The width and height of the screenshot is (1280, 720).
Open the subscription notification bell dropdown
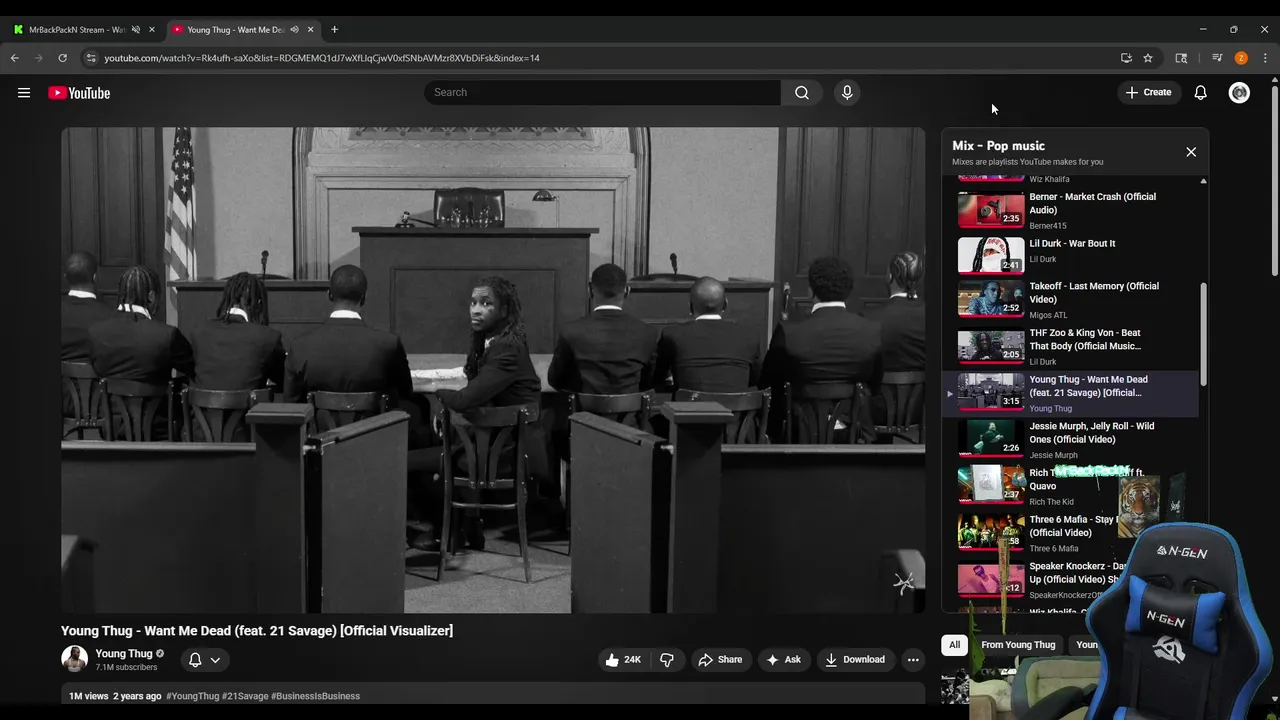(204, 660)
